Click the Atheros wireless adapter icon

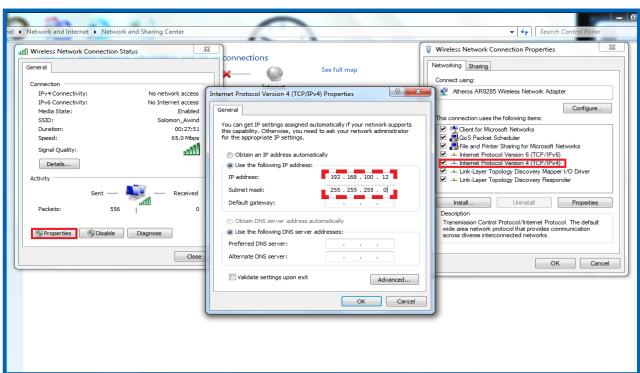(444, 92)
